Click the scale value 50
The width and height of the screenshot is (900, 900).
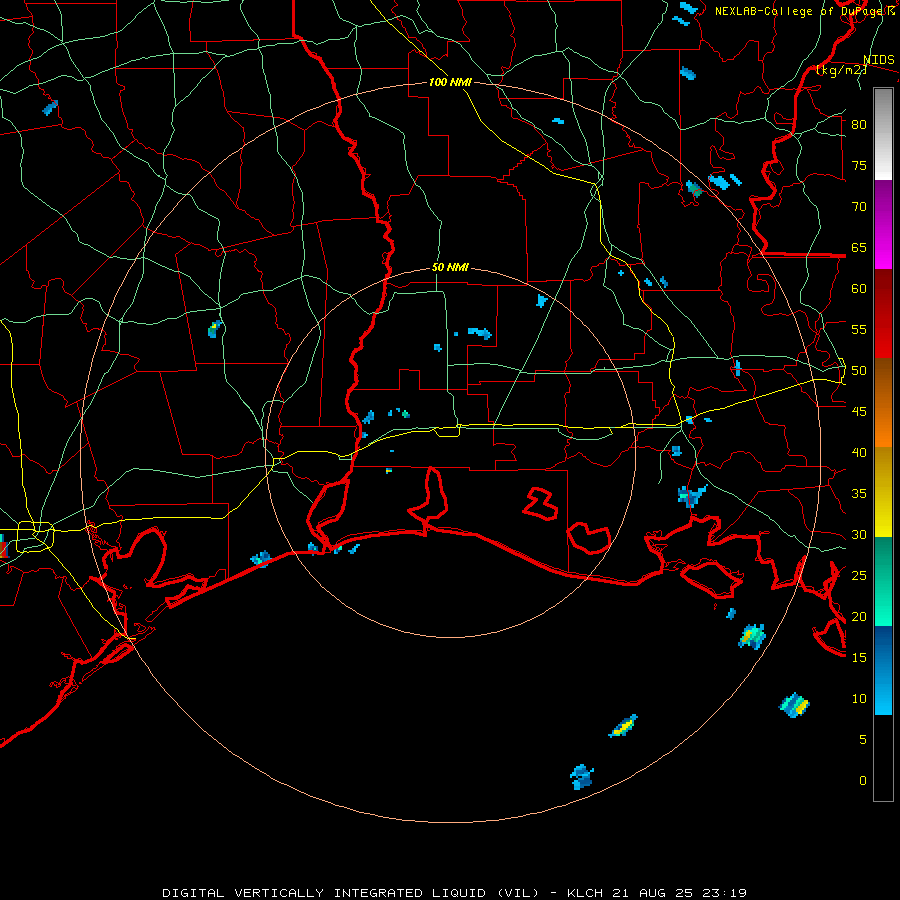(x=859, y=371)
